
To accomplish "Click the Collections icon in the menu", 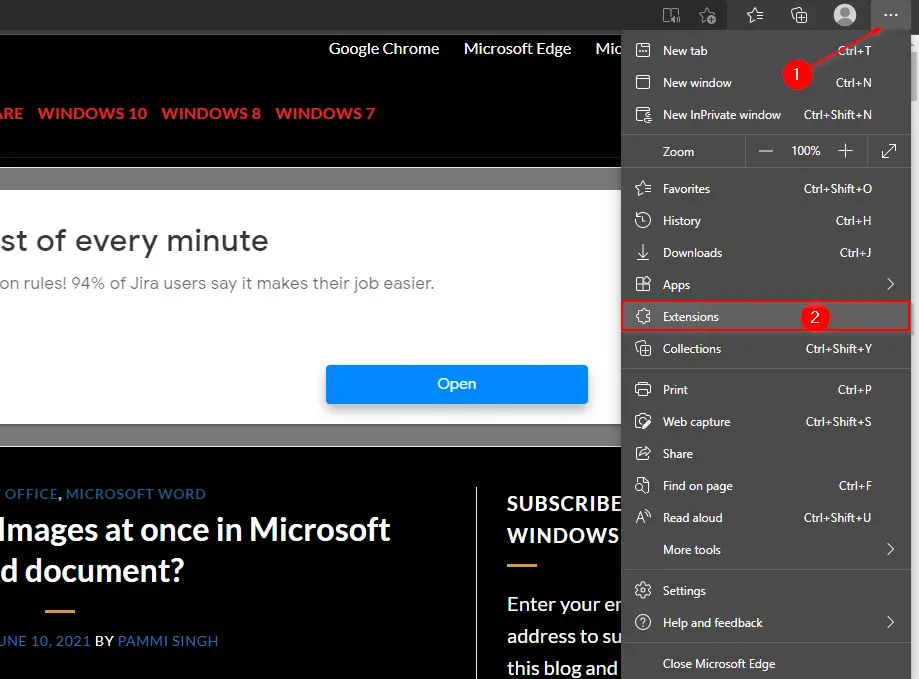I will pyautogui.click(x=643, y=349).
